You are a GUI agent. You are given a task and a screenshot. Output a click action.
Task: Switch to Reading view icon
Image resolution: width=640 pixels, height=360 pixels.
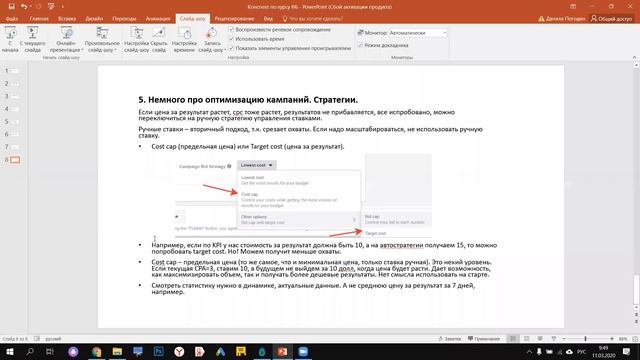(540, 339)
